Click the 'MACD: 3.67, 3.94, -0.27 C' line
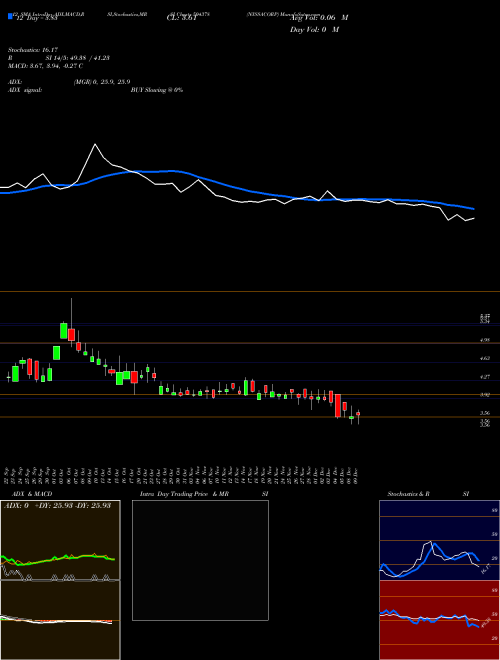This screenshot has width=500, height=660. coord(45,66)
